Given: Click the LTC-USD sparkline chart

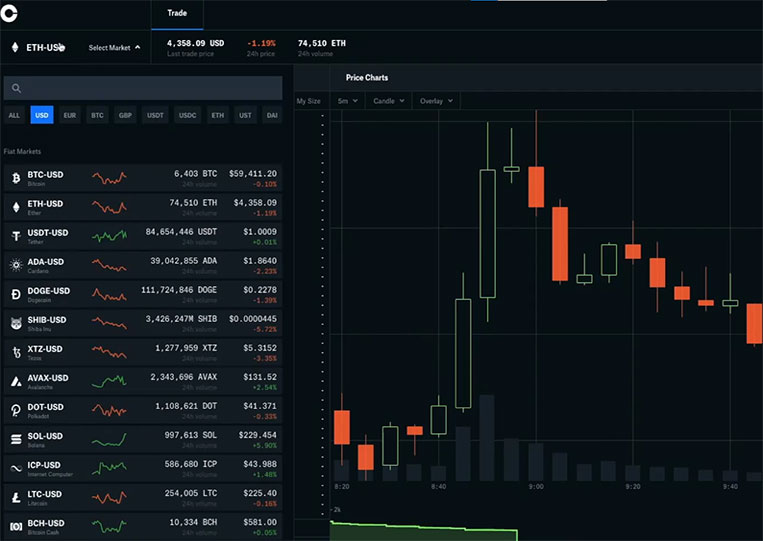Looking at the screenshot, I should click(109, 498).
